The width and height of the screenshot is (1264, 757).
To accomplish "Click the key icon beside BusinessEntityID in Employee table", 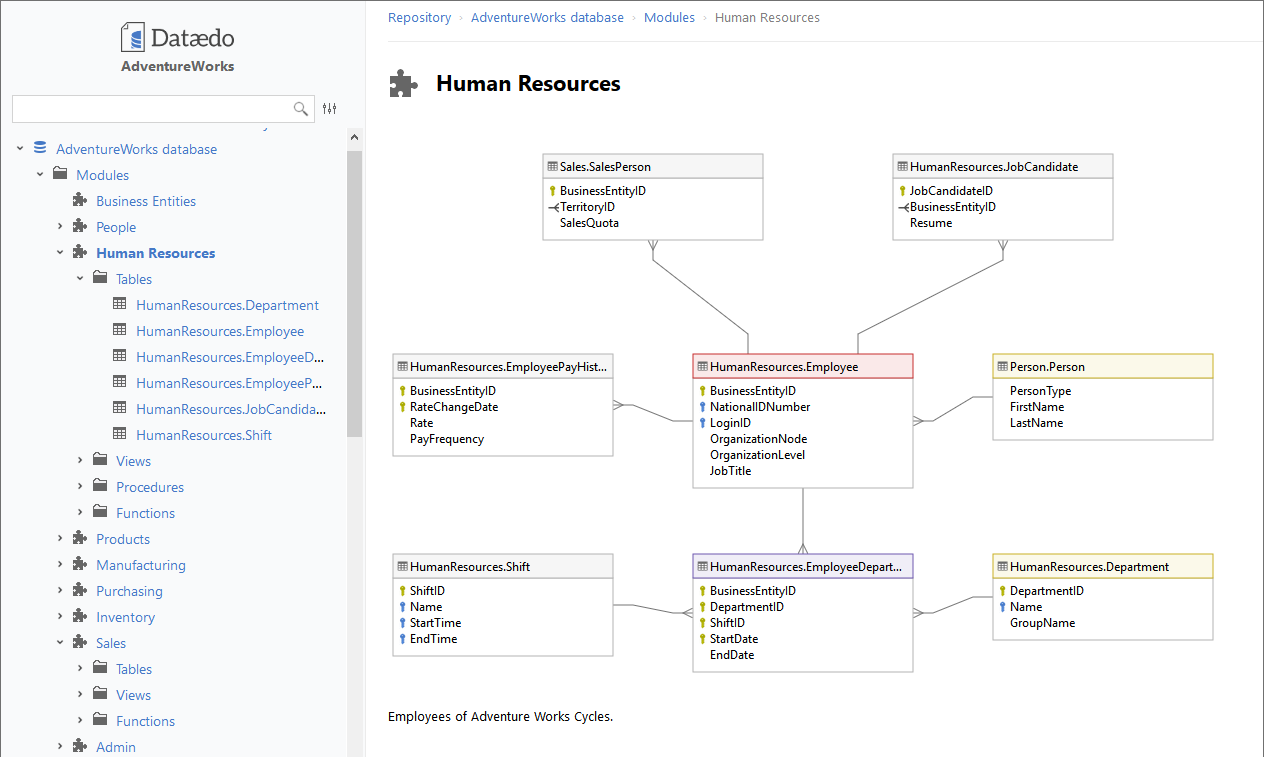I will tap(703, 390).
